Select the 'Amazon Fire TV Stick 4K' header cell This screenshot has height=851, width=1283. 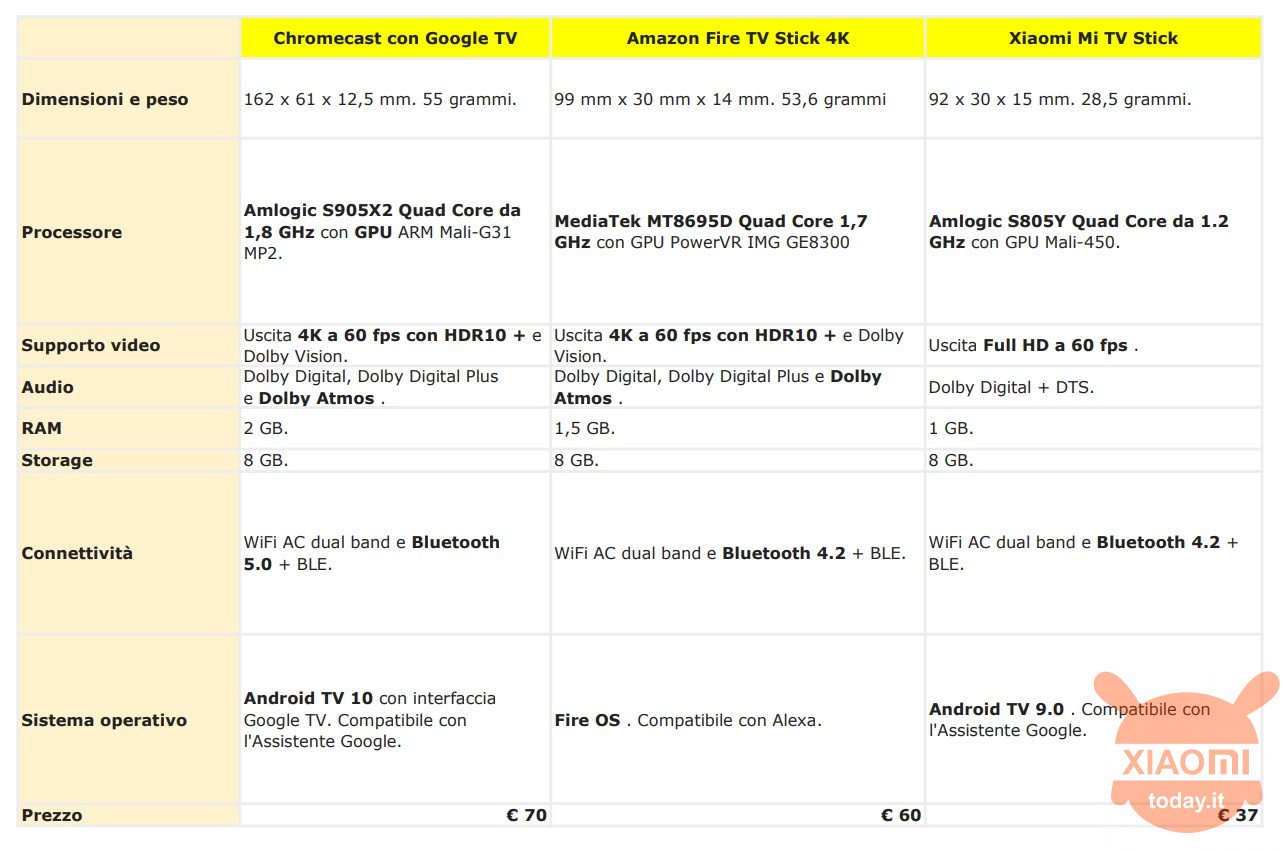click(x=737, y=38)
